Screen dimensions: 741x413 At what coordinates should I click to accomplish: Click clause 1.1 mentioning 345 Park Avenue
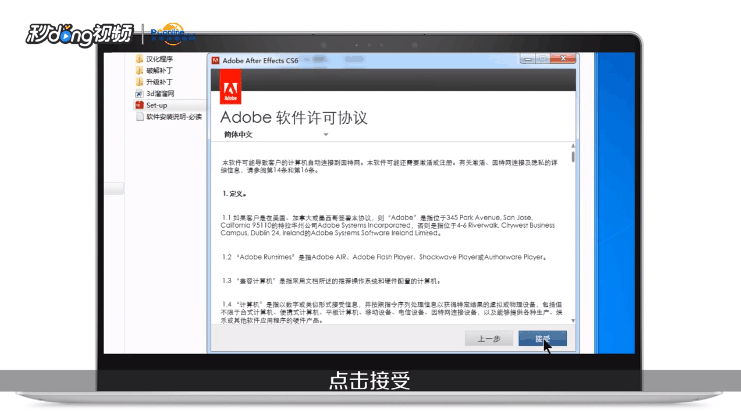[x=388, y=225]
